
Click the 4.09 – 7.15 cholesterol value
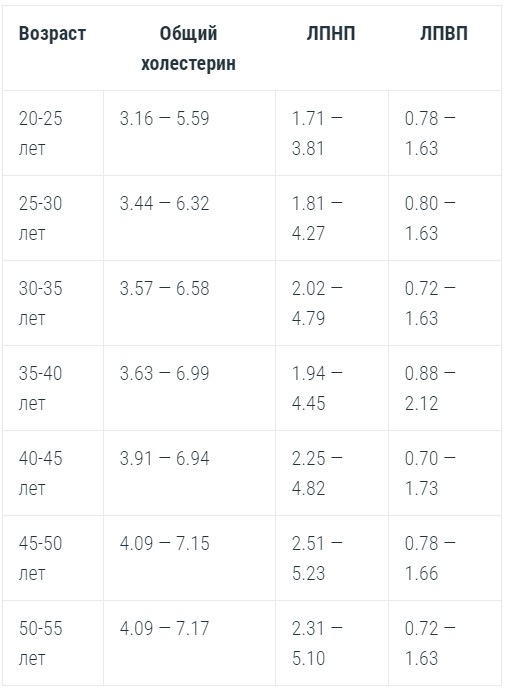(x=165, y=543)
